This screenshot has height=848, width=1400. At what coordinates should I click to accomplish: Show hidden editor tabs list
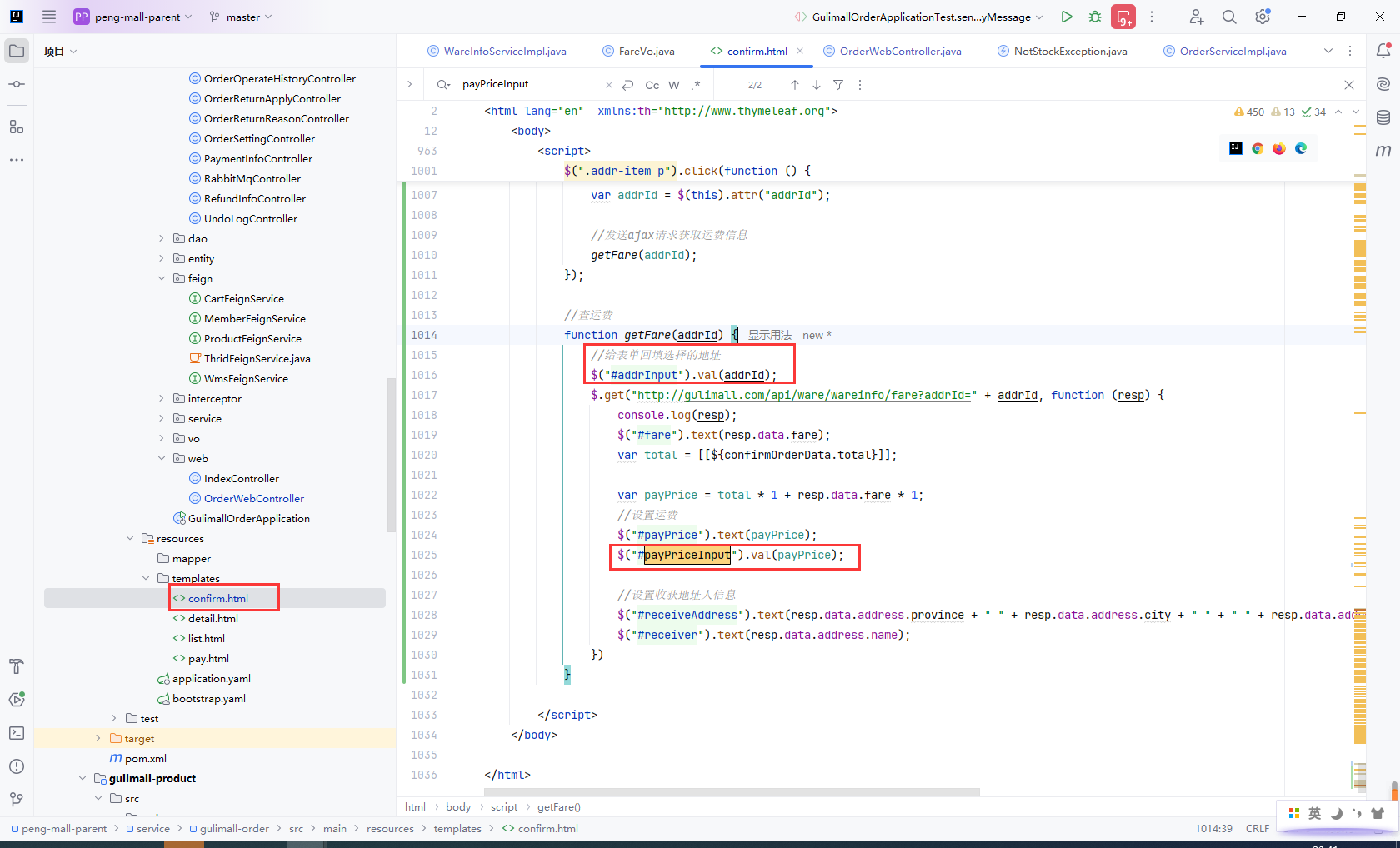(1328, 51)
